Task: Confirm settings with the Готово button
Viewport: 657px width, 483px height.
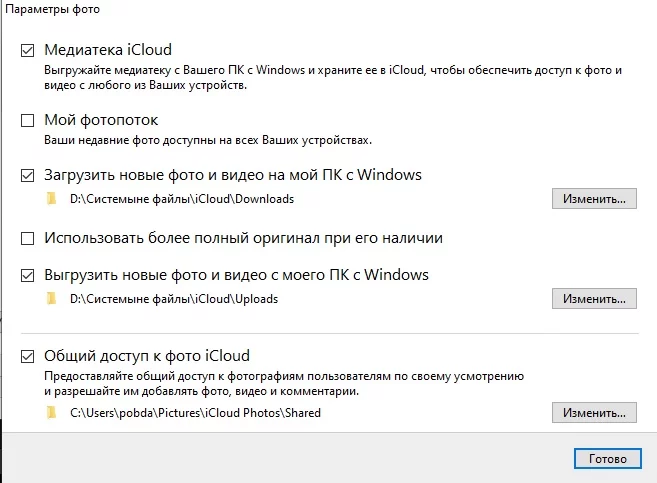Action: (607, 458)
